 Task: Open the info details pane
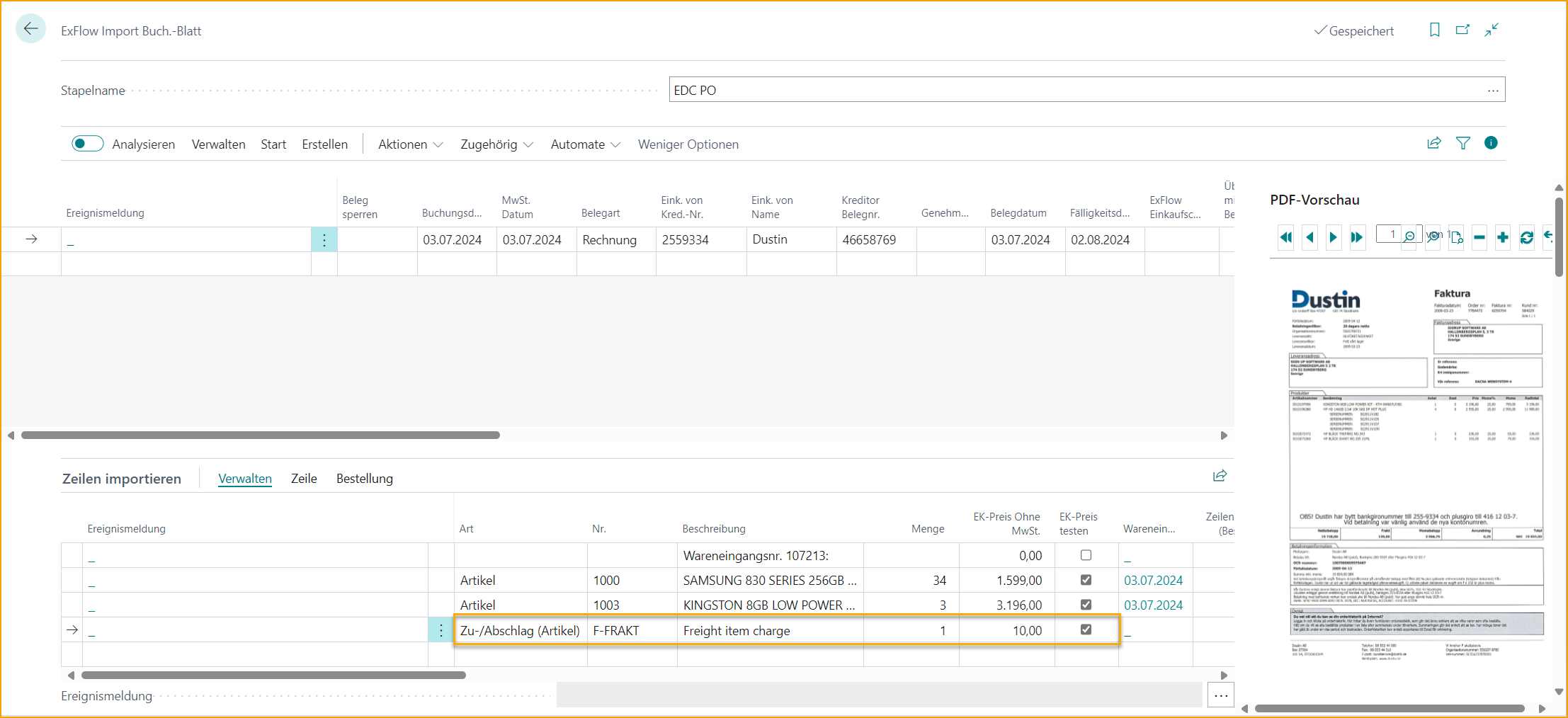point(1491,143)
